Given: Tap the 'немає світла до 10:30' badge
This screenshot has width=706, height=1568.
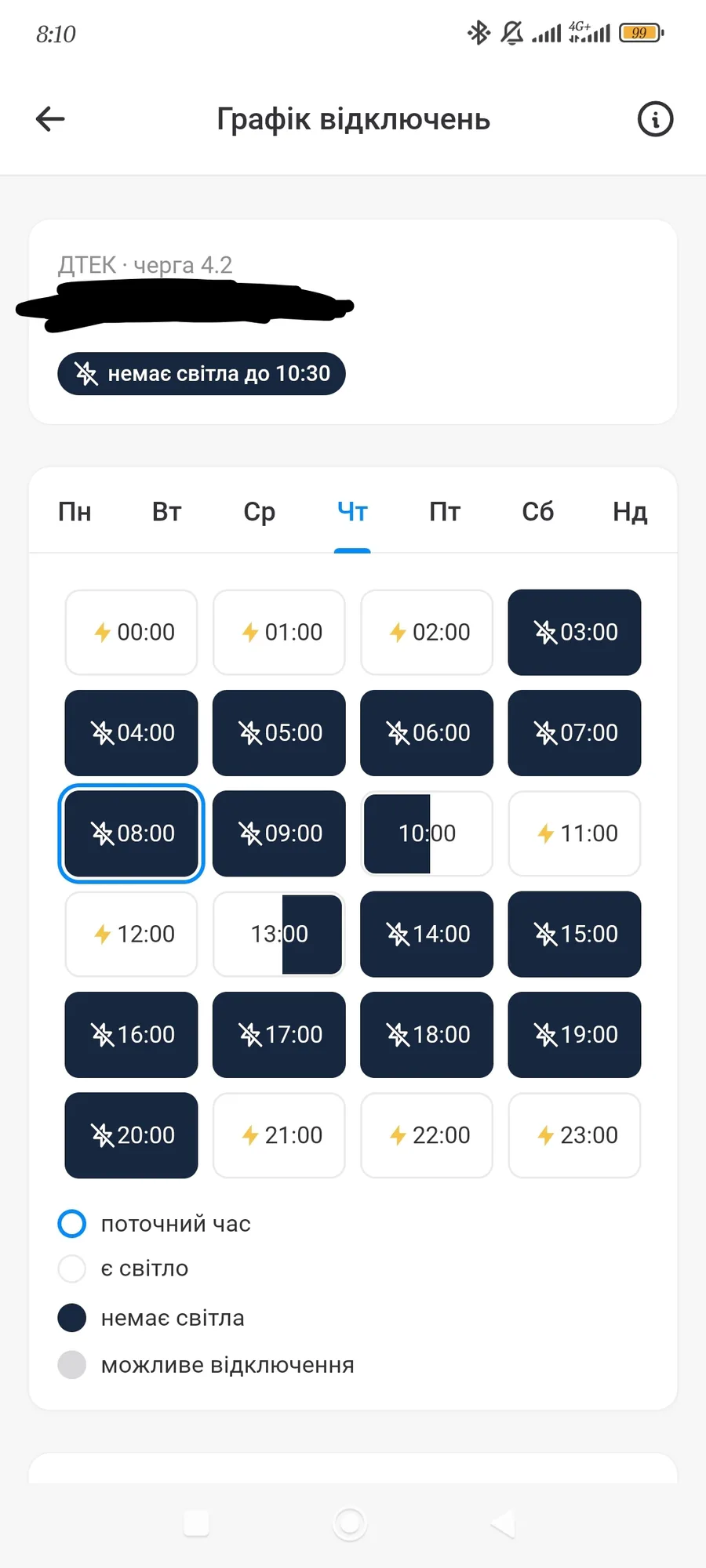Looking at the screenshot, I should click(x=202, y=374).
